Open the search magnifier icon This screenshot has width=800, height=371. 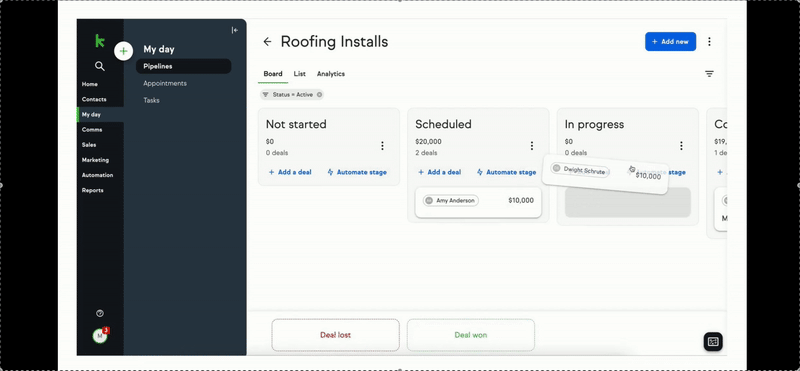(100, 66)
